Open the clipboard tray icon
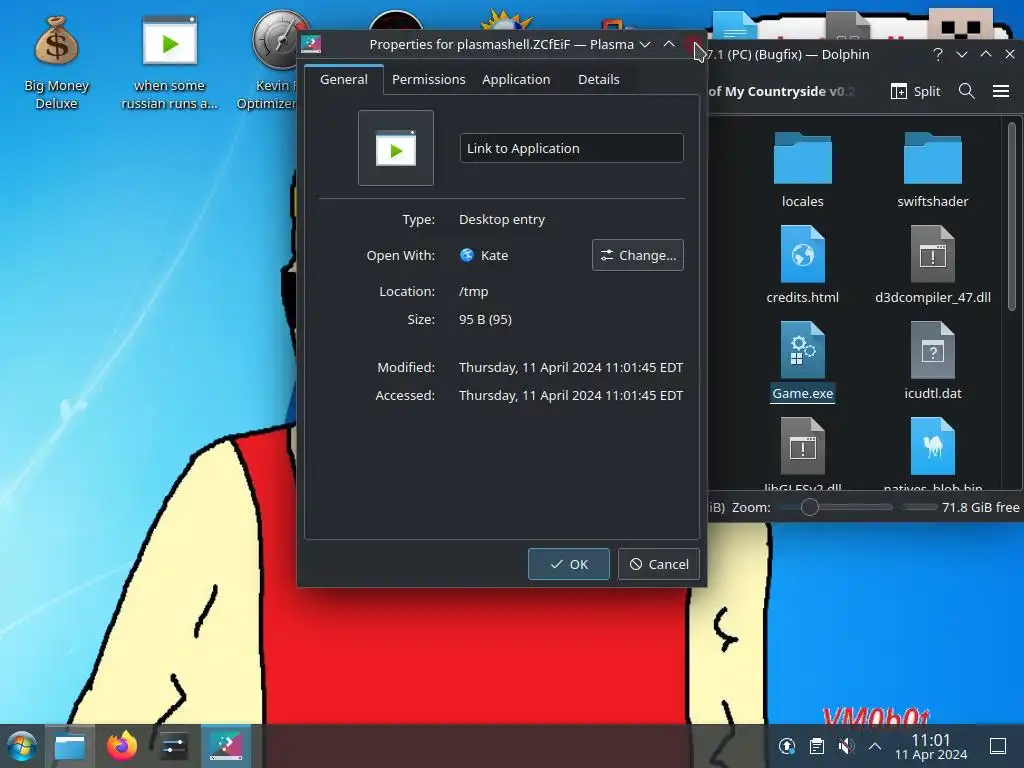This screenshot has width=1024, height=768. (x=816, y=746)
